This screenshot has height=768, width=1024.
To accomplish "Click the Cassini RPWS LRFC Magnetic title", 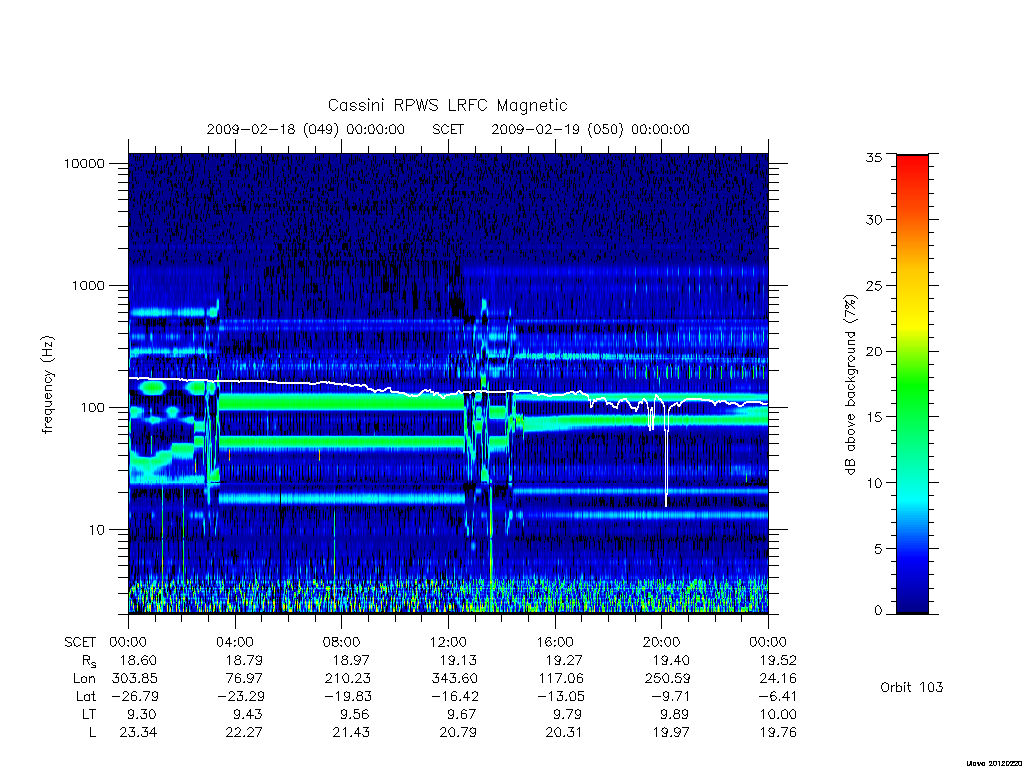I will tap(447, 105).
